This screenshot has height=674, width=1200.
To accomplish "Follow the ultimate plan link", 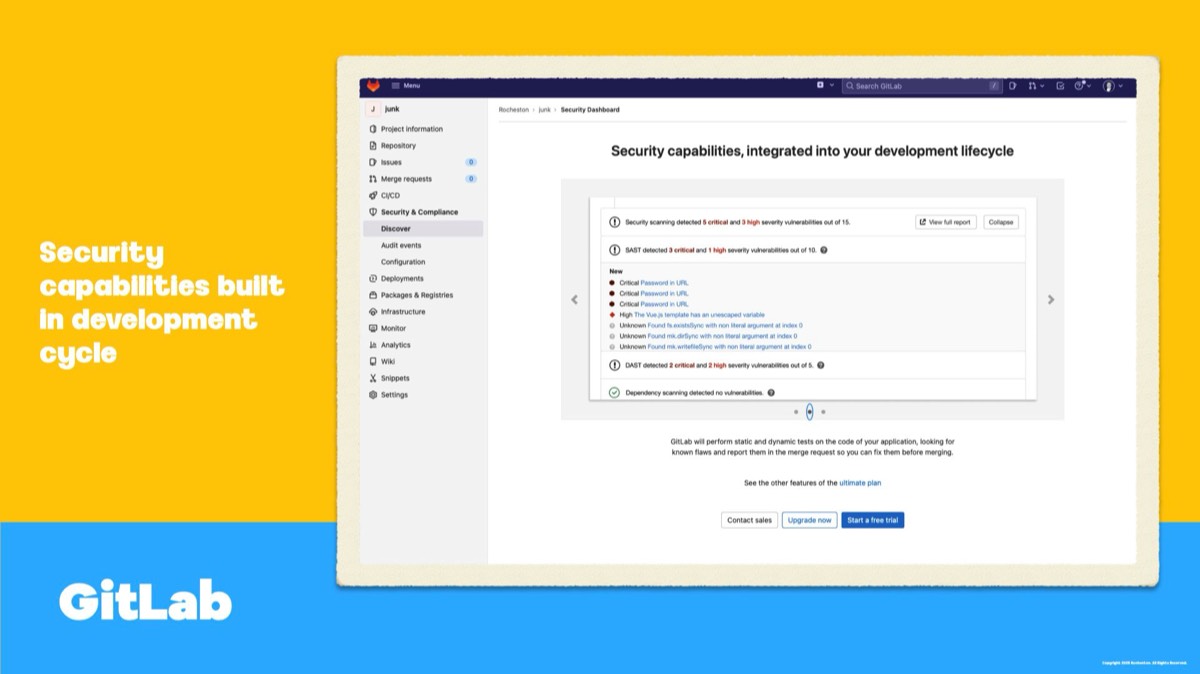I will click(x=860, y=483).
